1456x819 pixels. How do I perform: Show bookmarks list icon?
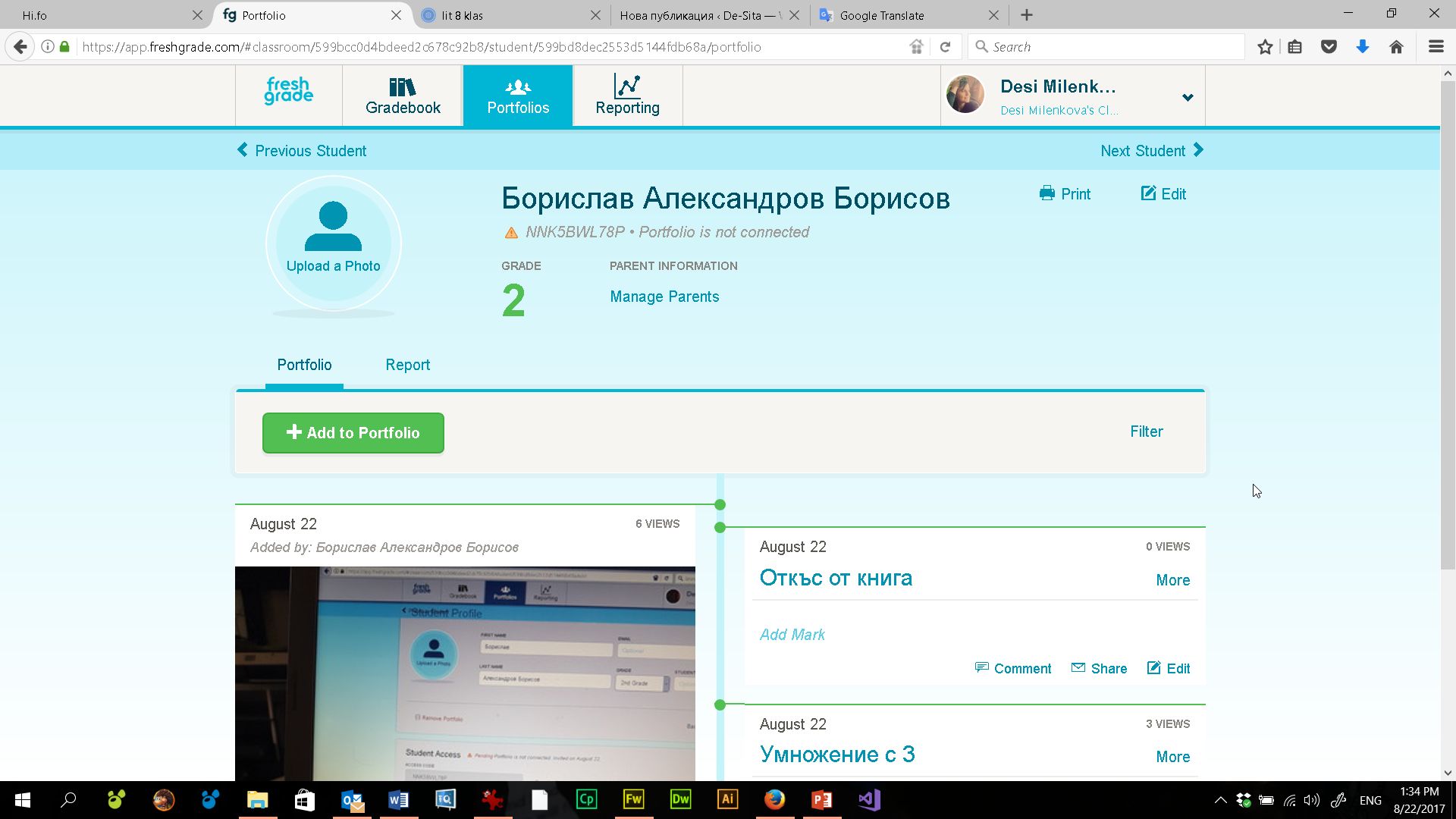1295,47
